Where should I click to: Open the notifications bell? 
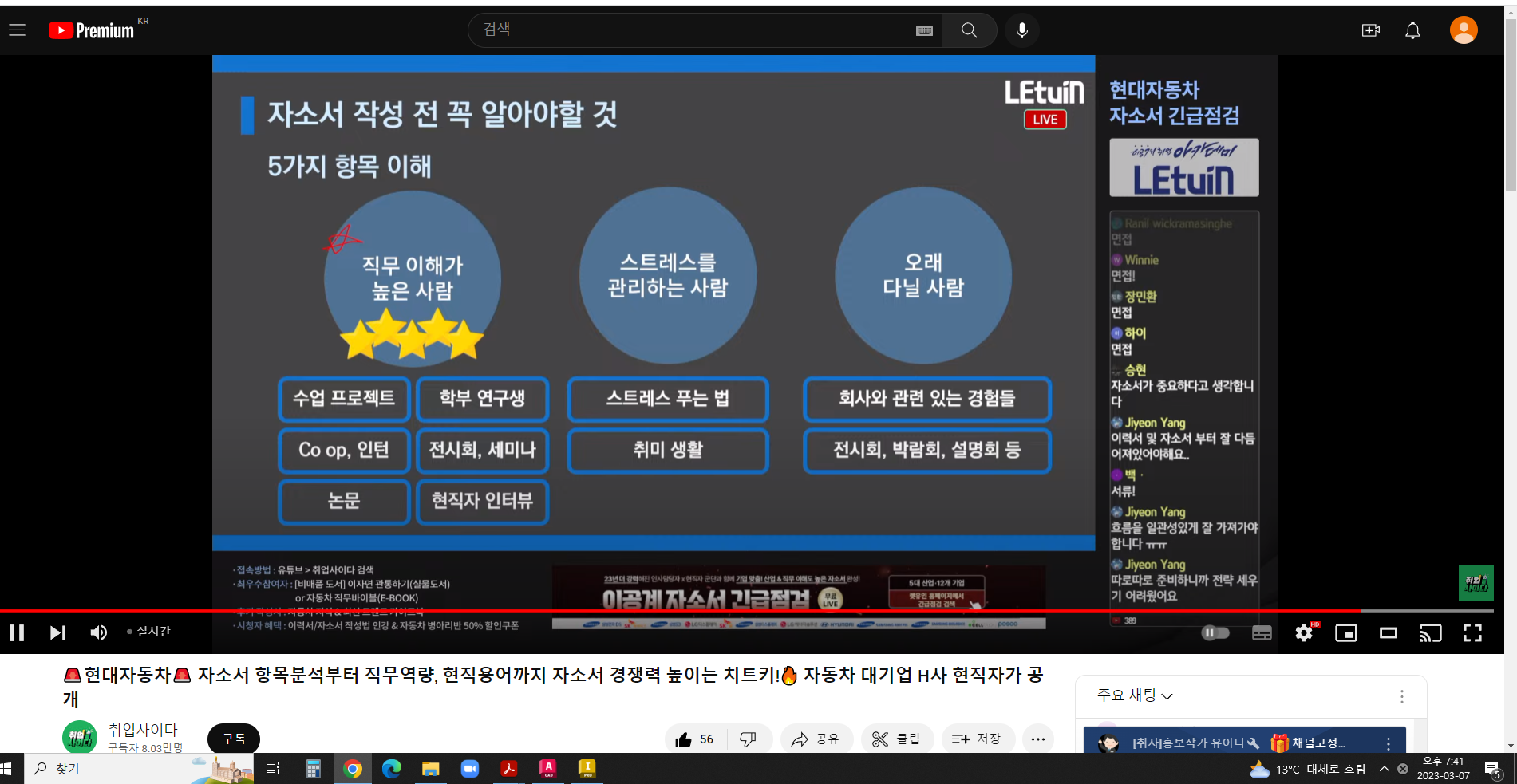1412,30
